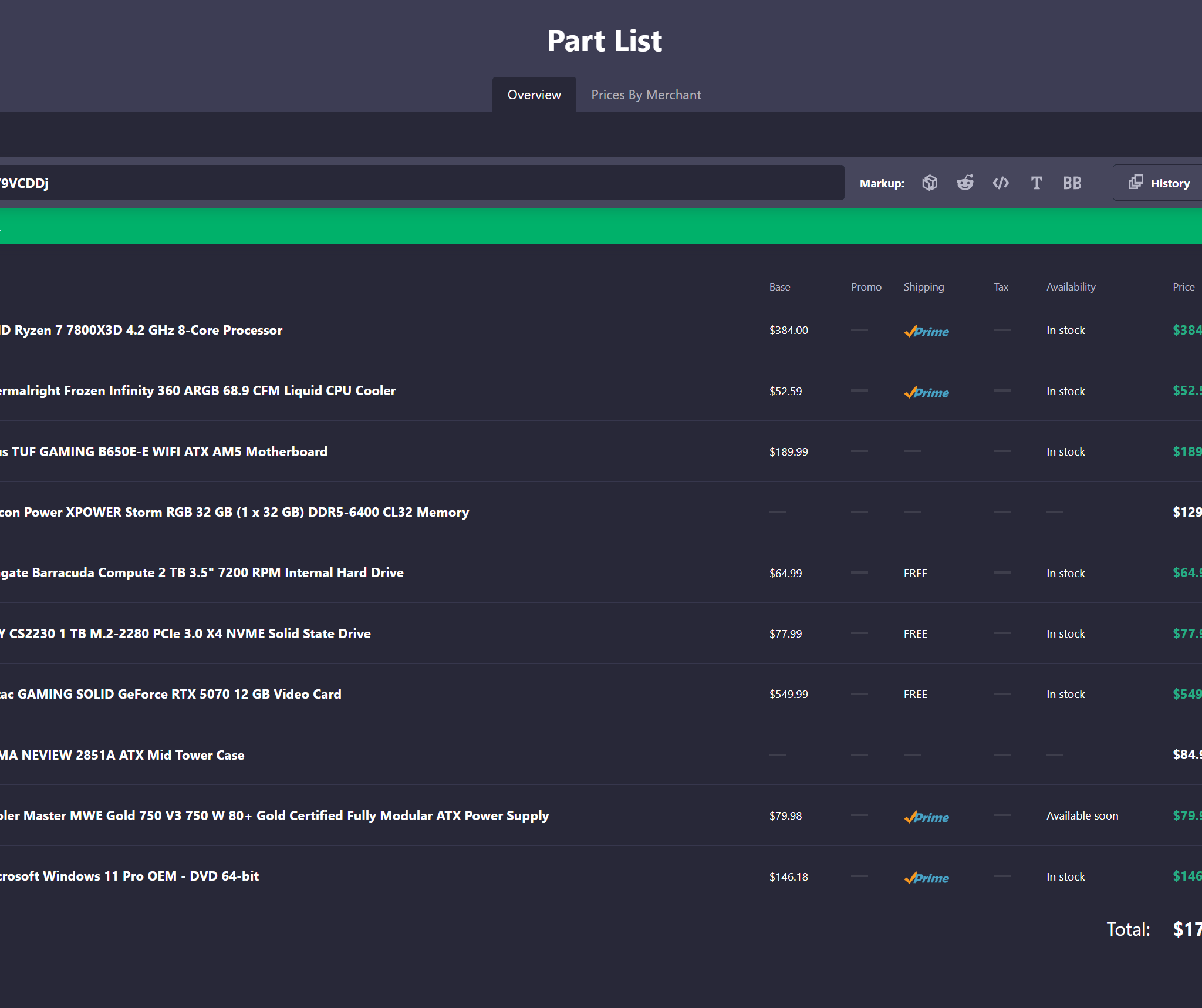The image size is (1202, 1008).
Task: Click In stock for the Windows 11 row
Action: click(x=1066, y=876)
